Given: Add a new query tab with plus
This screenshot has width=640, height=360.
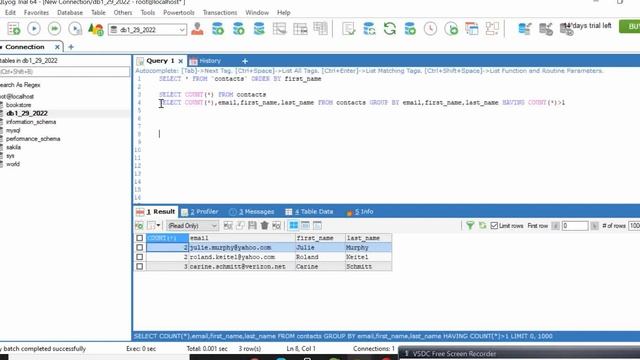Looking at the screenshot, I should tap(245, 61).
